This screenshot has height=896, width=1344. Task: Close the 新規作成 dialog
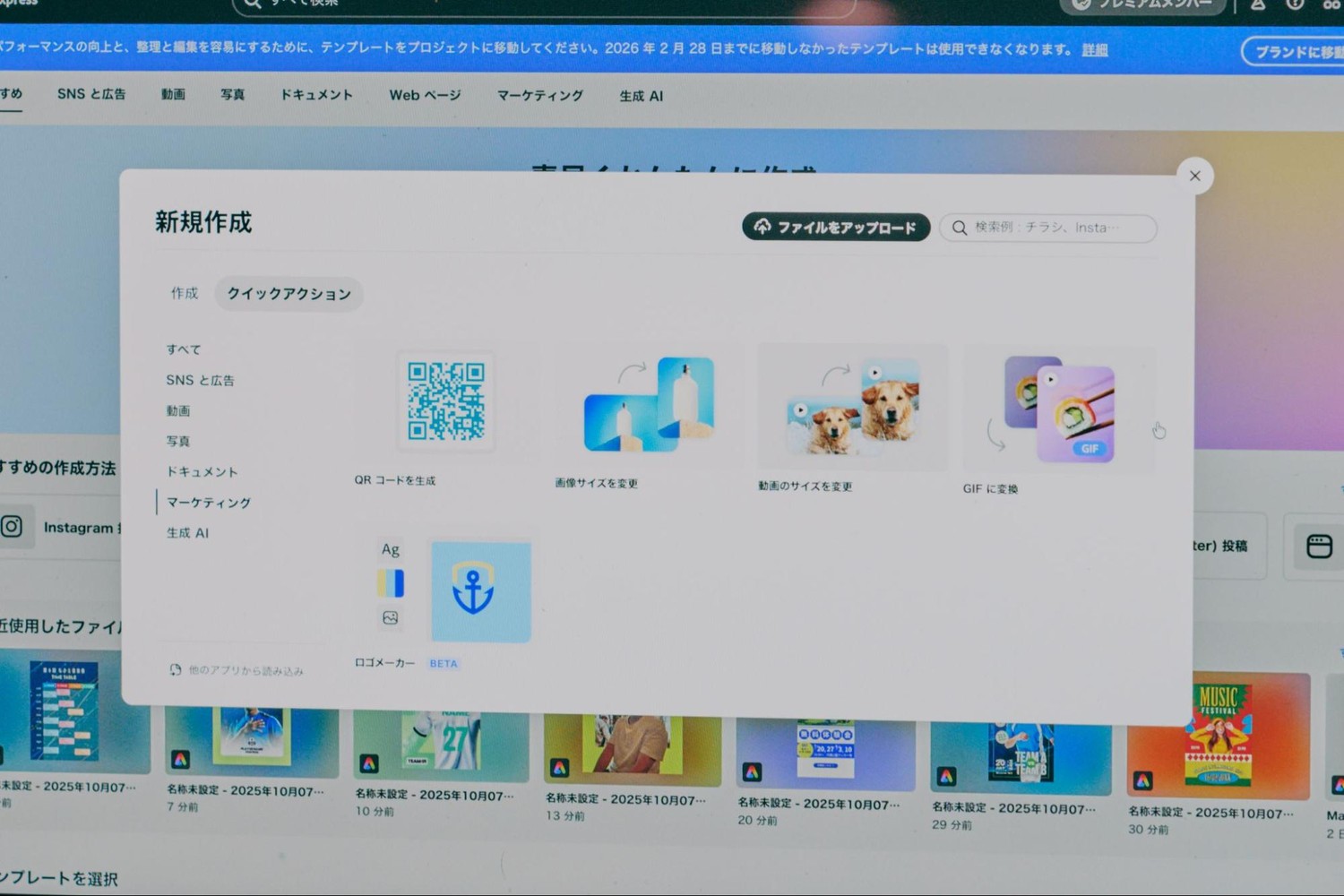1194,176
